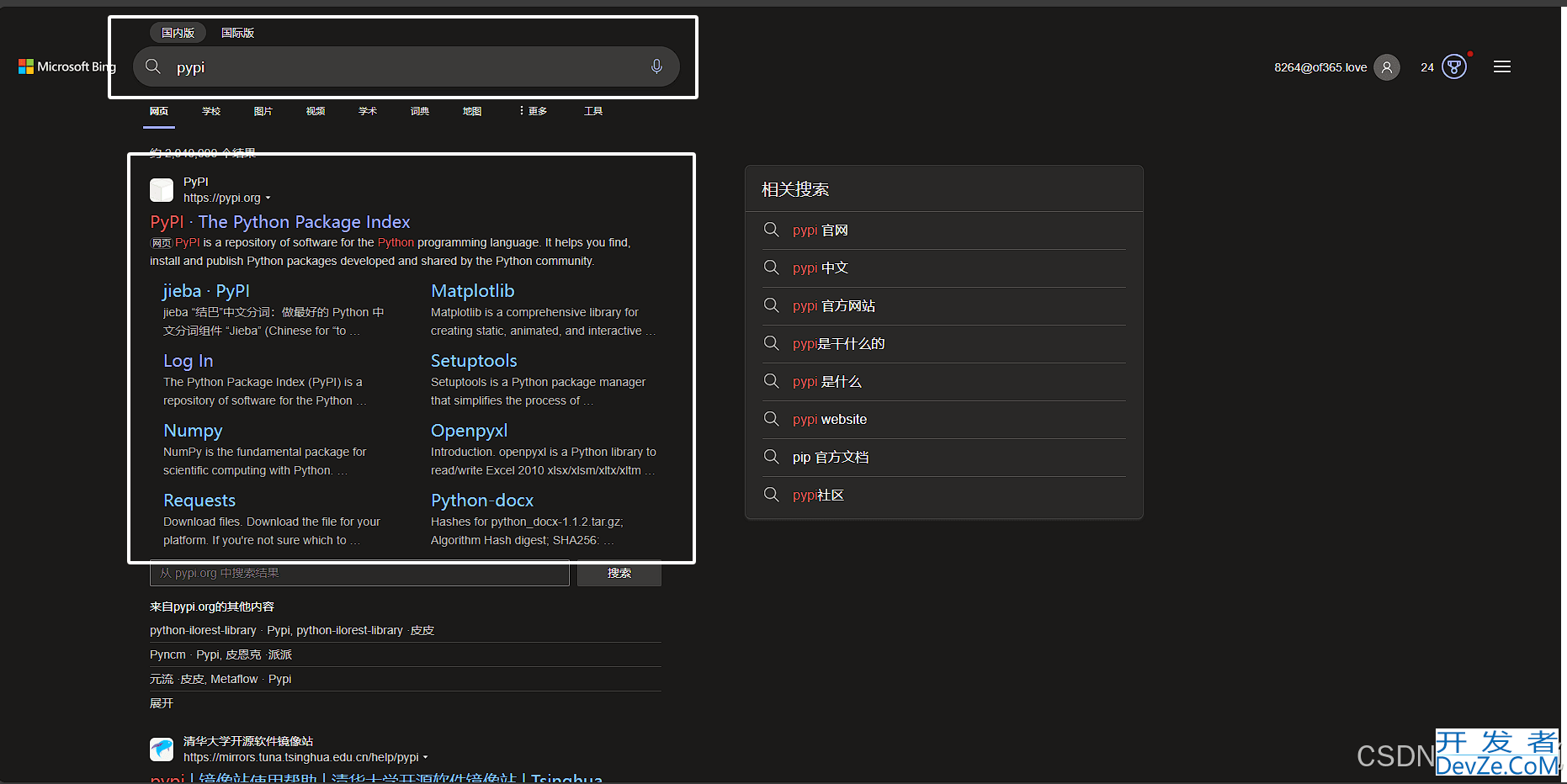The width and height of the screenshot is (1567, 784).
Task: Select the 地图 tab
Action: (x=472, y=111)
